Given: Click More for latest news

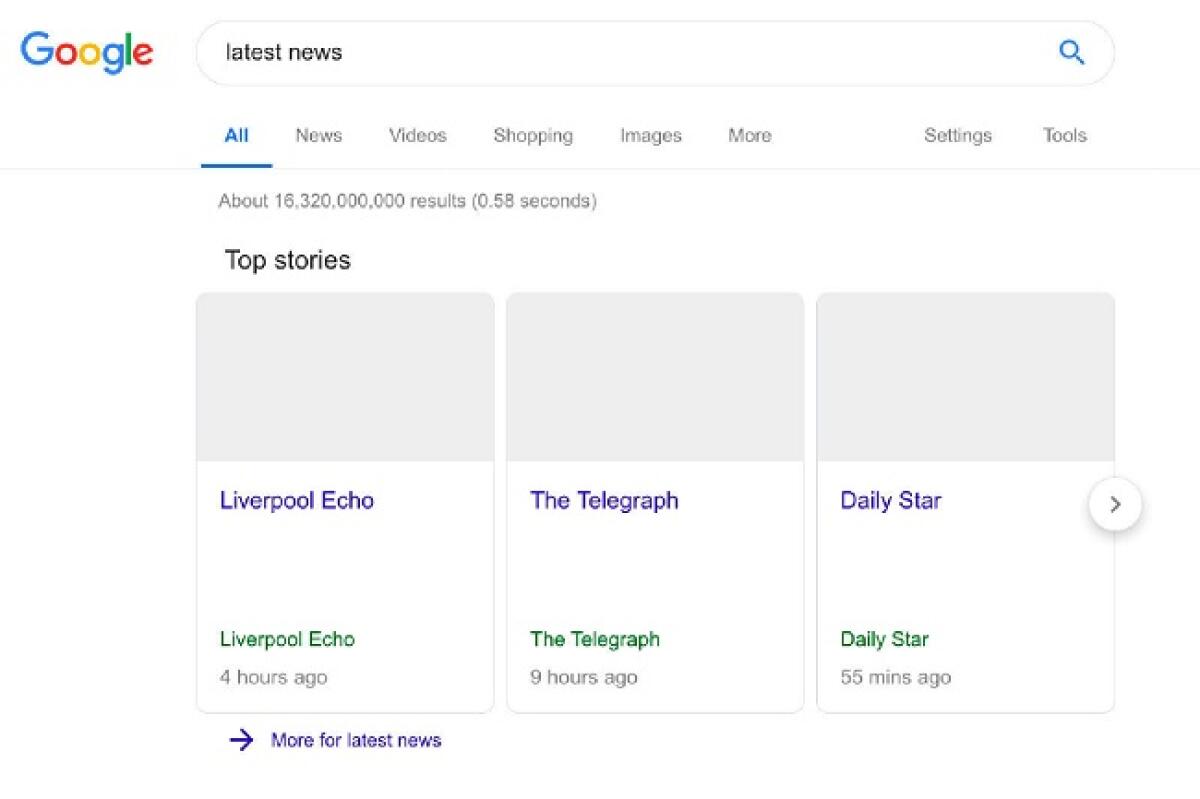Looking at the screenshot, I should 355,739.
